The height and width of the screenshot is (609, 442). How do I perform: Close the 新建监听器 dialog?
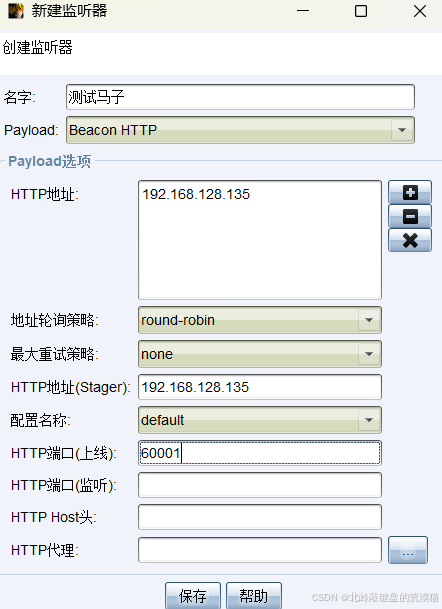click(420, 11)
